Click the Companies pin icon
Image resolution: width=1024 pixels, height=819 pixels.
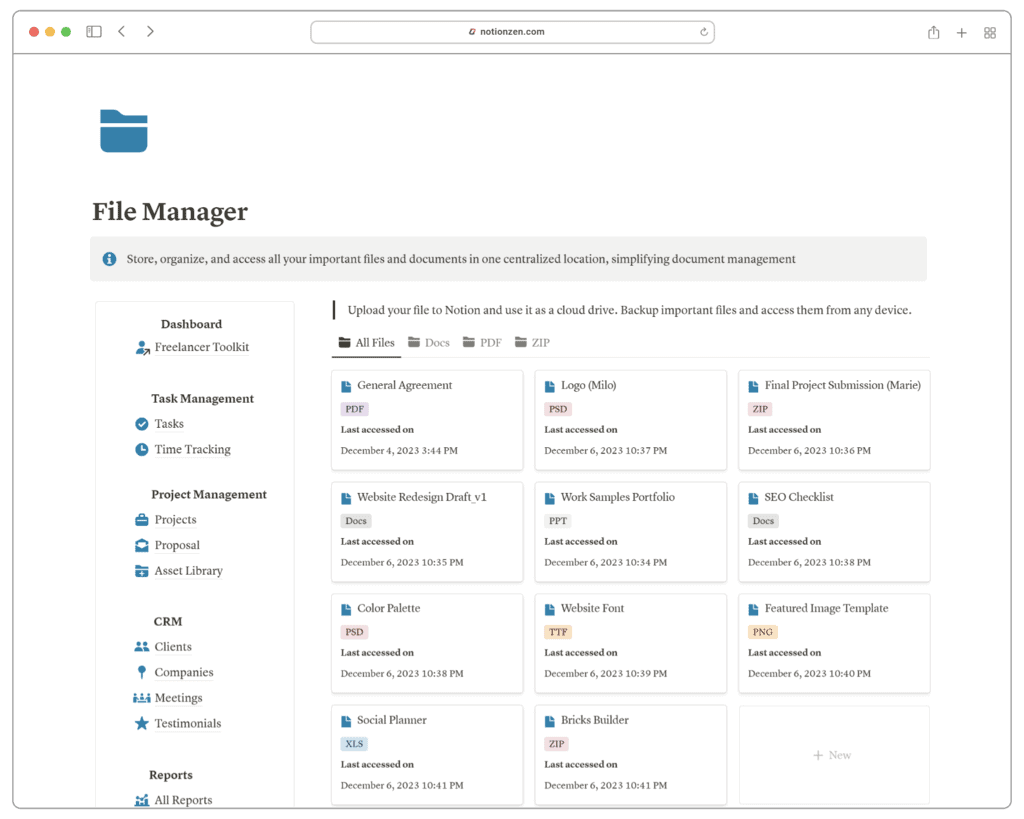tap(142, 673)
